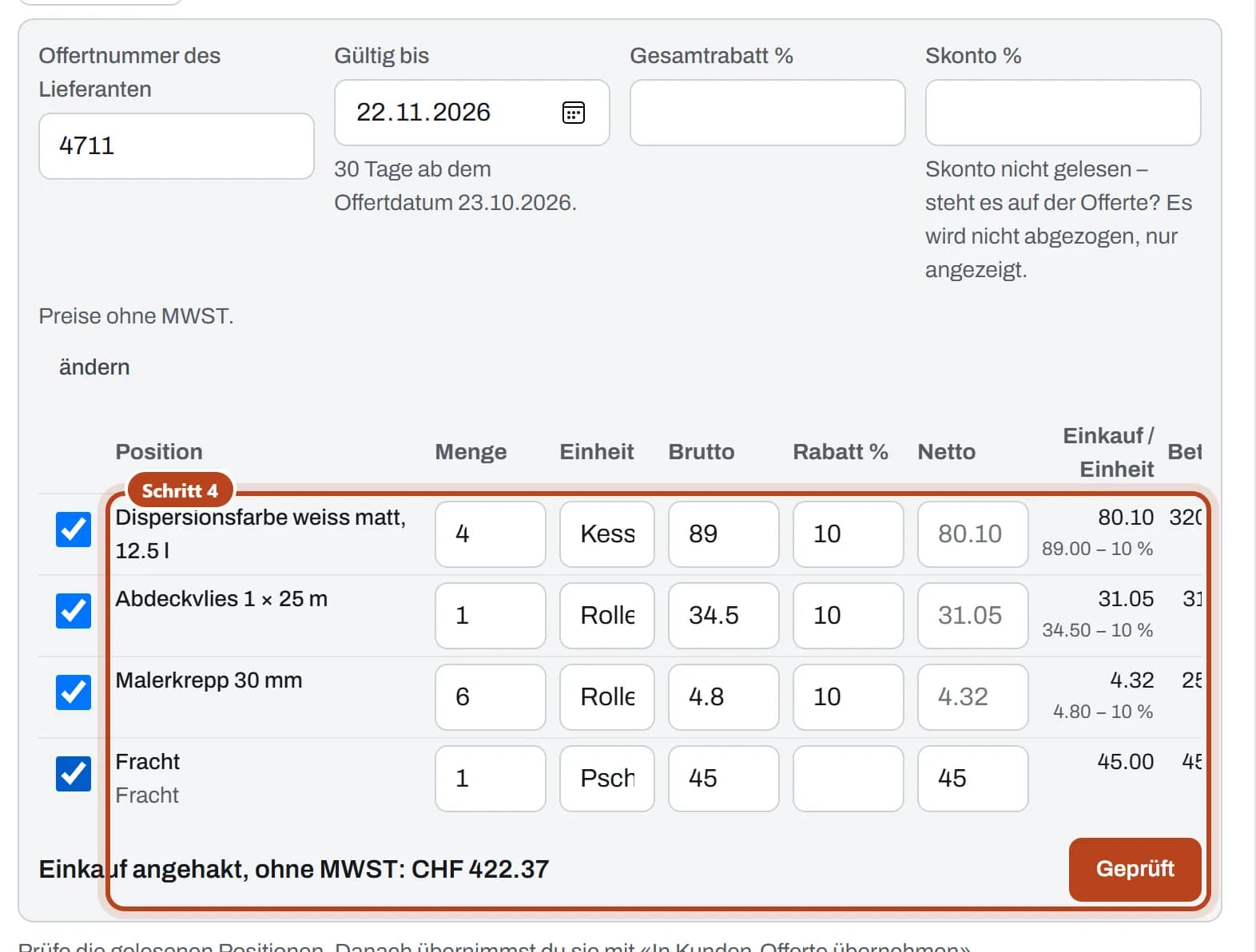
Task: Edit Einheit field of Malerkrepp row
Action: click(607, 697)
